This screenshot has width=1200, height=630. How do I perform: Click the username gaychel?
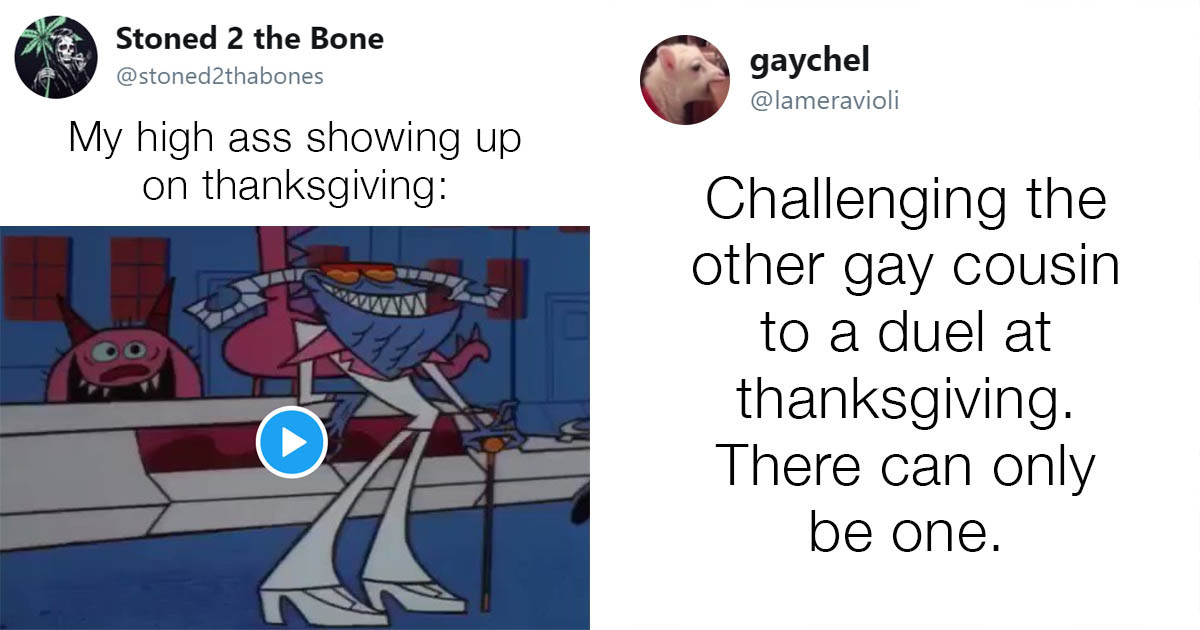coord(809,60)
